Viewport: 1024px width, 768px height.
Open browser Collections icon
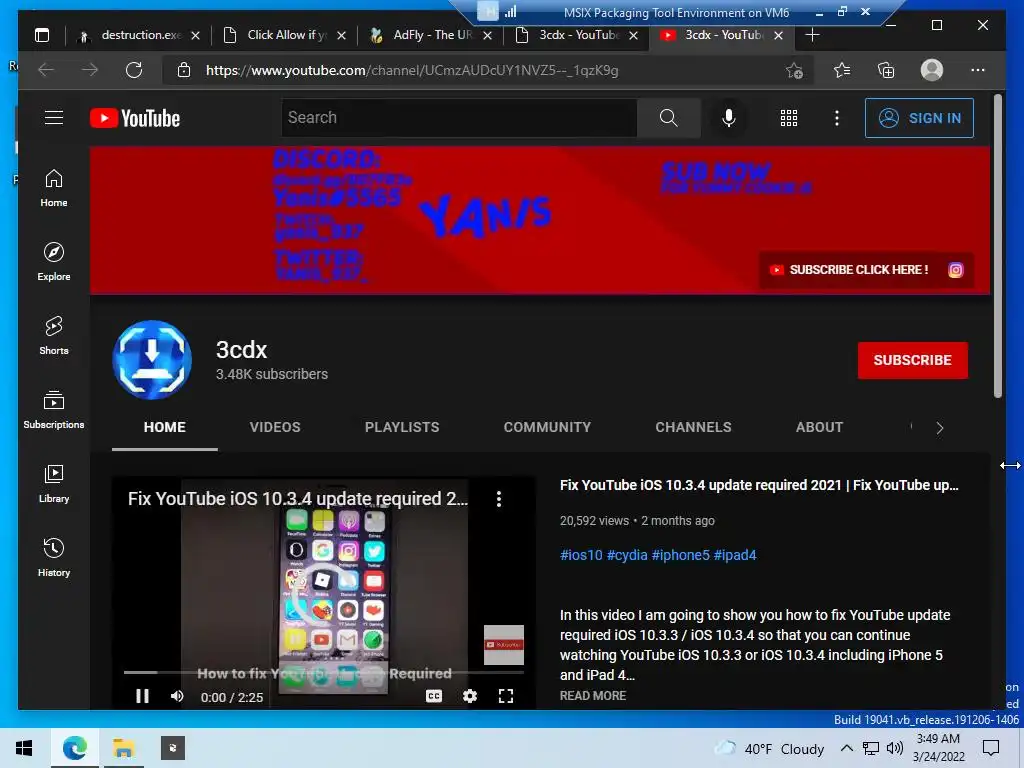[886, 70]
